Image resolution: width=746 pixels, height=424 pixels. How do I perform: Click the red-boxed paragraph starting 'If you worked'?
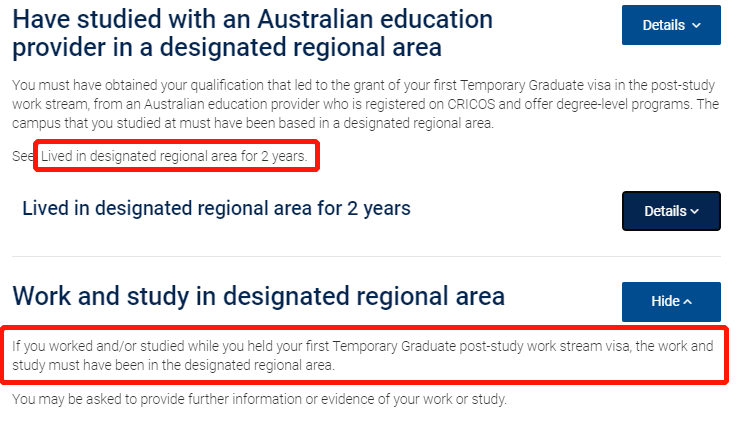(363, 355)
